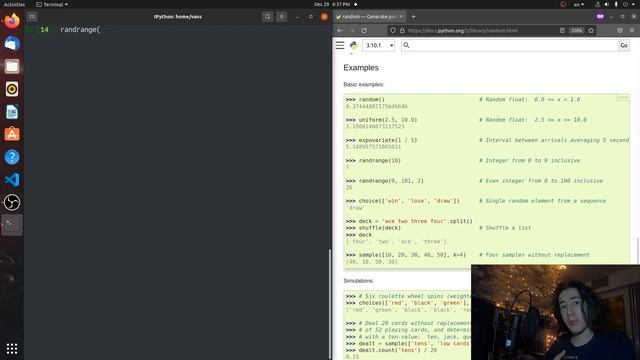Open Thunderbird mail from the dock
This screenshot has width=640, height=360.
point(12,43)
